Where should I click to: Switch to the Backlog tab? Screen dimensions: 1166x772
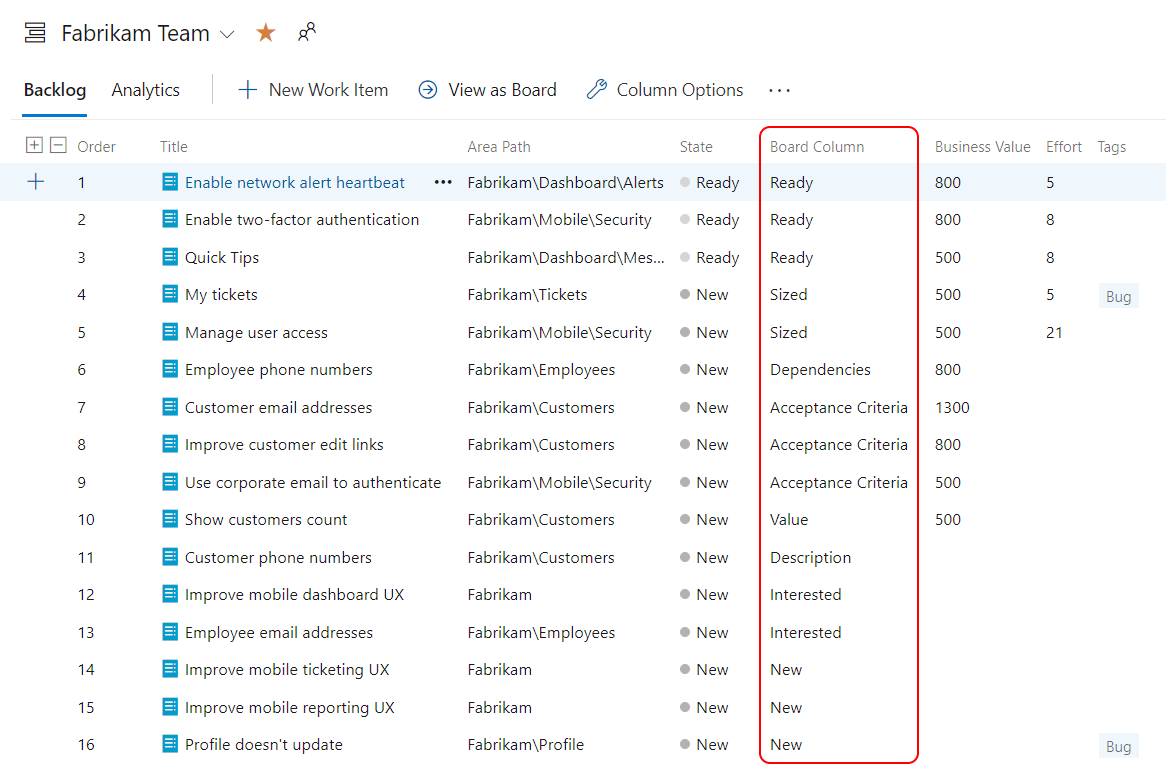point(55,90)
